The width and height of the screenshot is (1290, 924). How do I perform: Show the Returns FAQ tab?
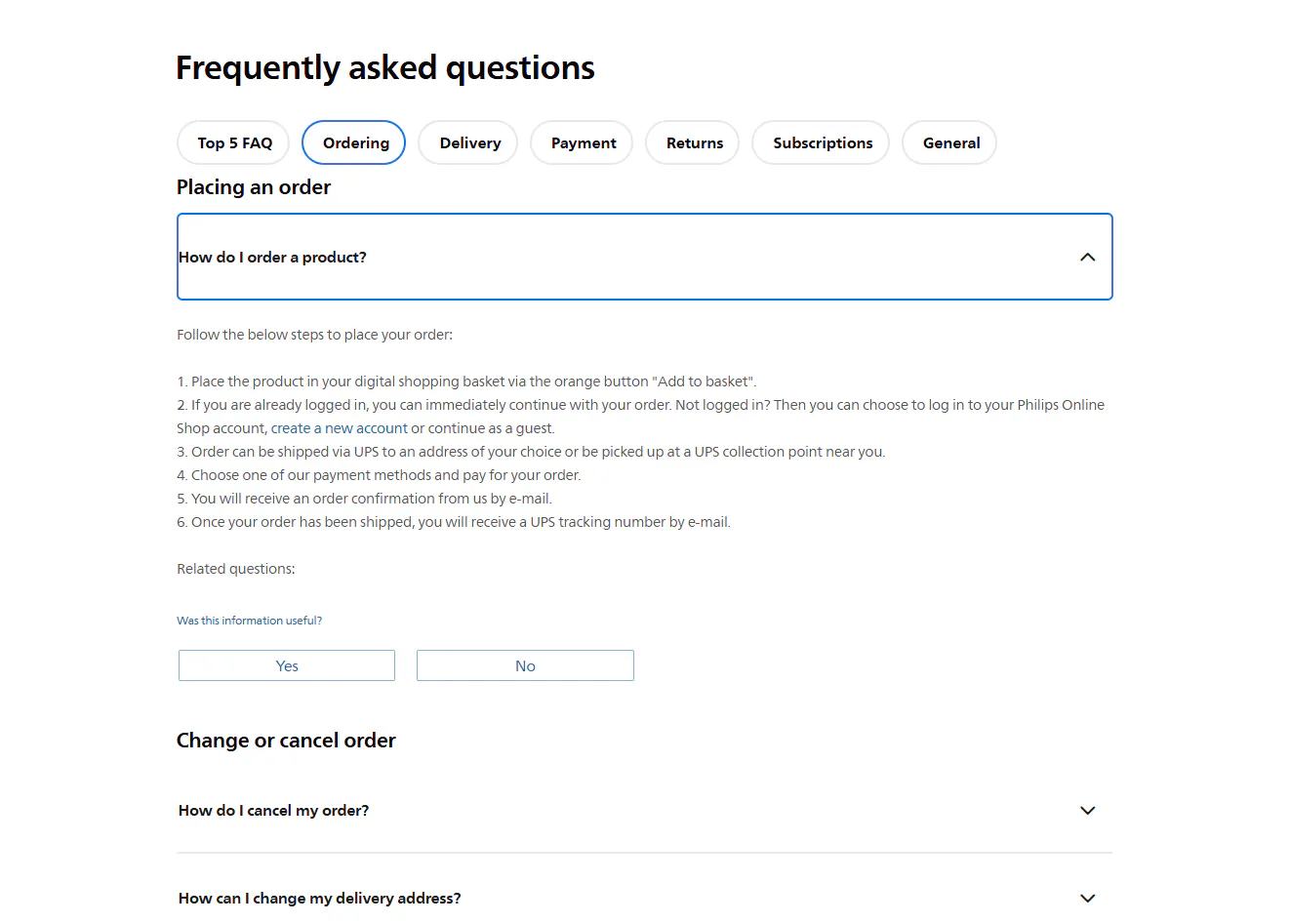[694, 143]
